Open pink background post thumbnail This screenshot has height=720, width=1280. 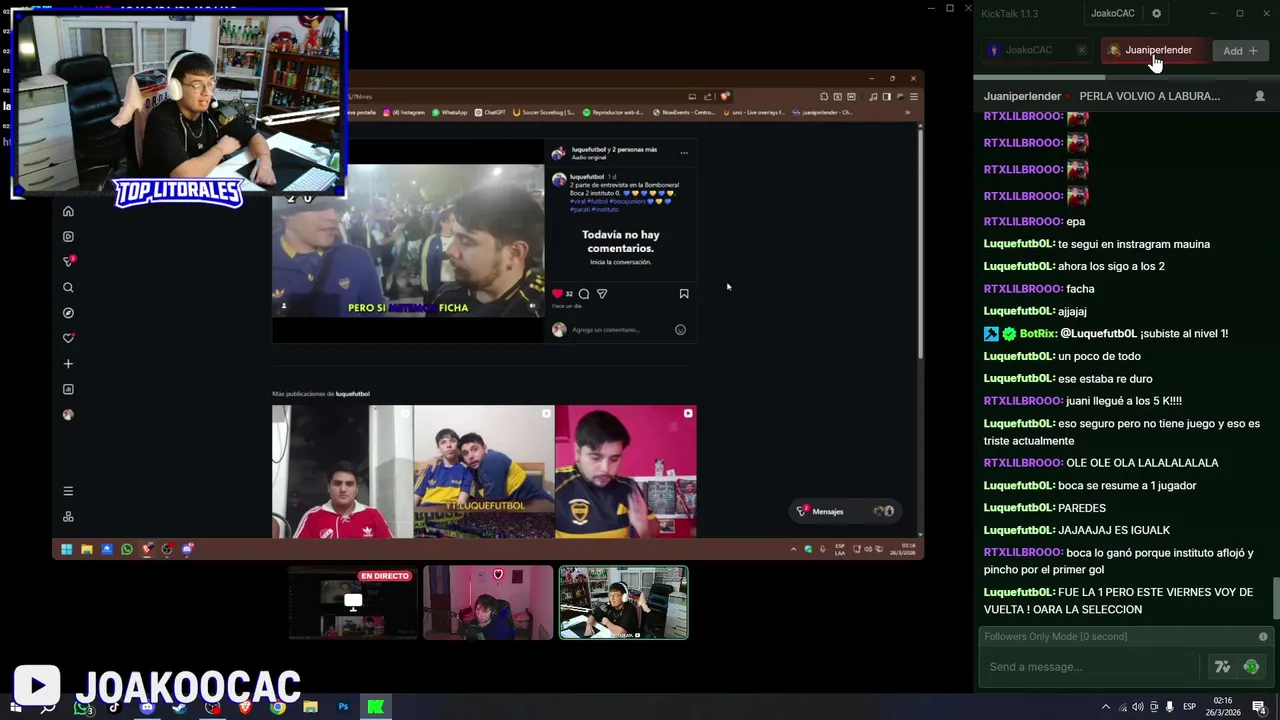coord(626,471)
